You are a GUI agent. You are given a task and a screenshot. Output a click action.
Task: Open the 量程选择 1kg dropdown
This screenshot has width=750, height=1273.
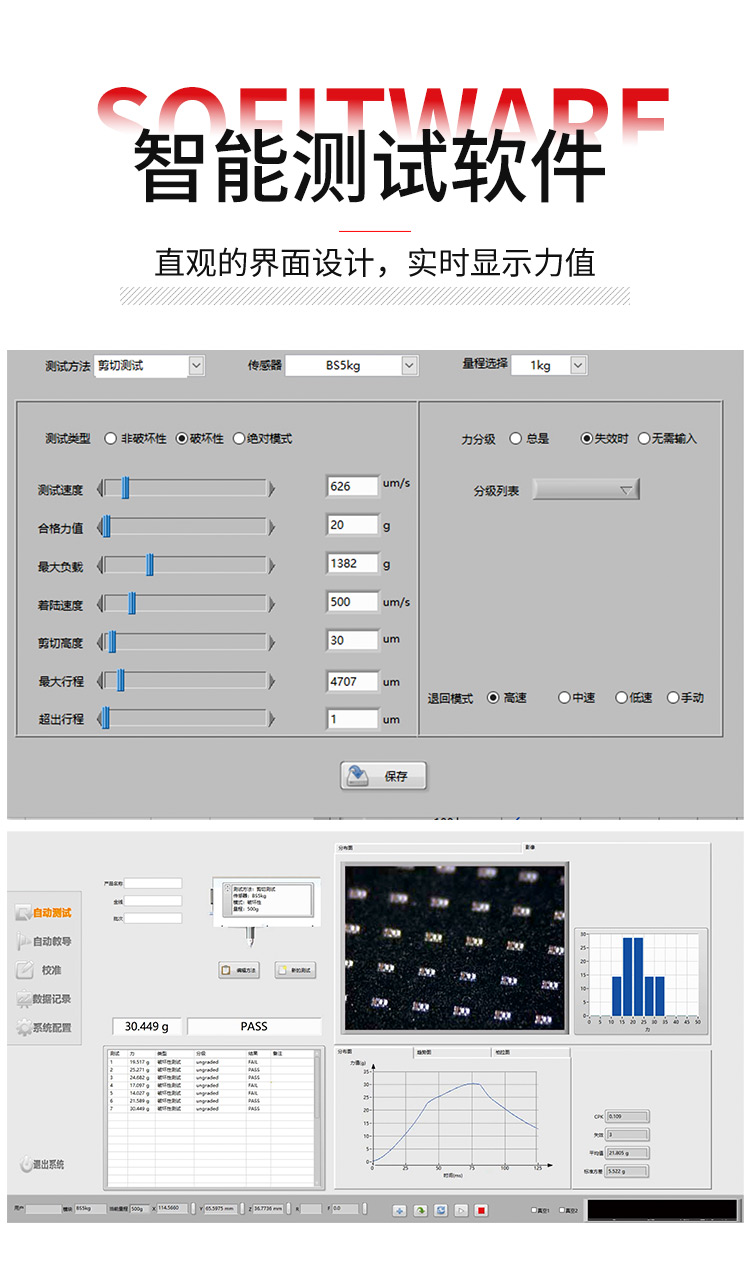click(x=578, y=366)
